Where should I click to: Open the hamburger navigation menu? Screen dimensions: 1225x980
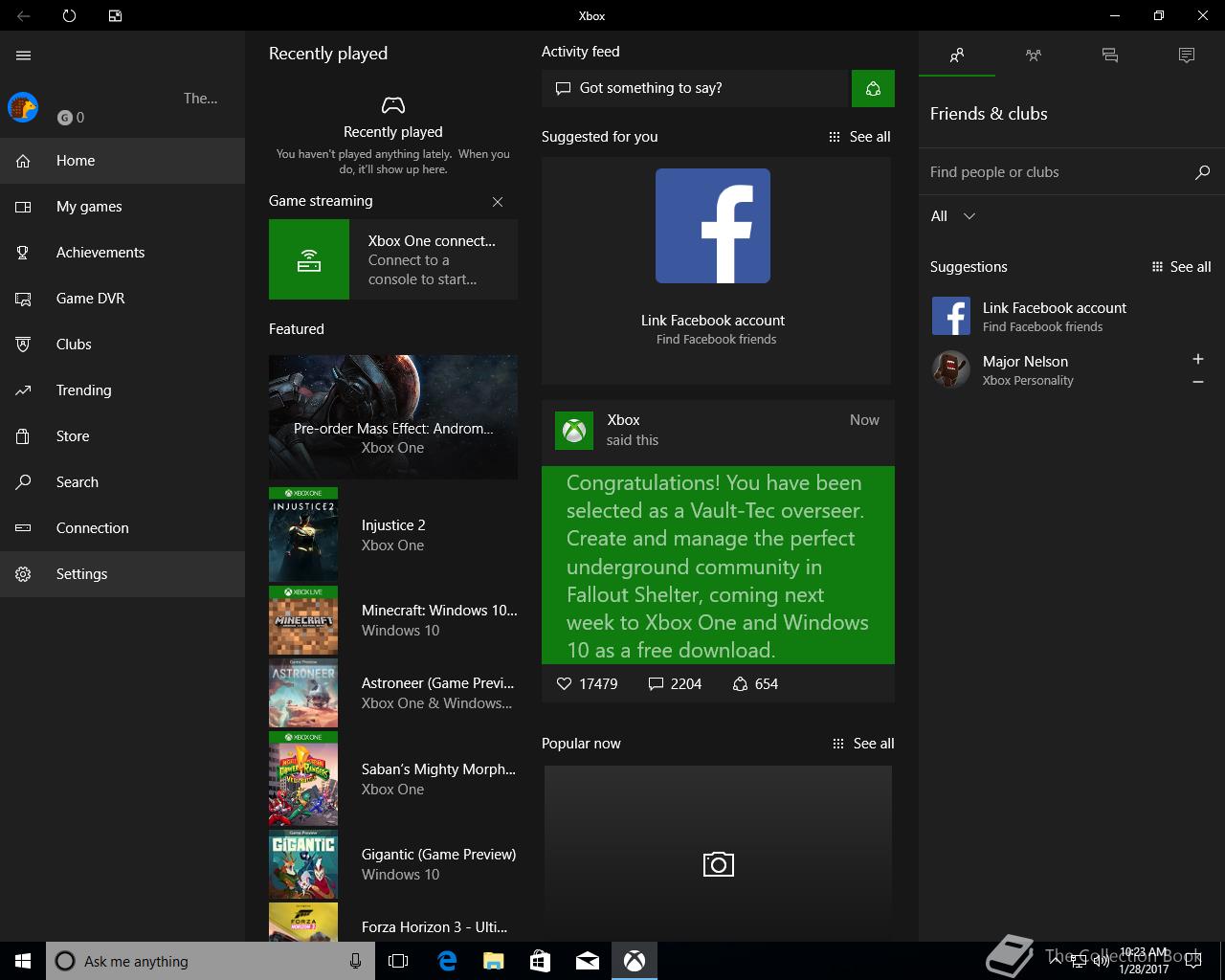(24, 56)
